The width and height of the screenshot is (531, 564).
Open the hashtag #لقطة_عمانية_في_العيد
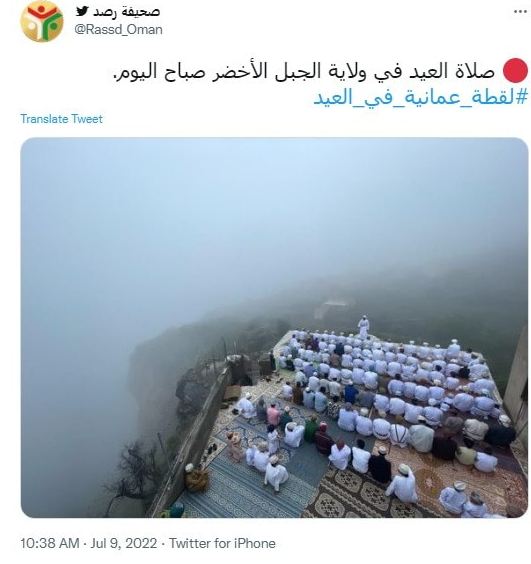click(x=421, y=97)
